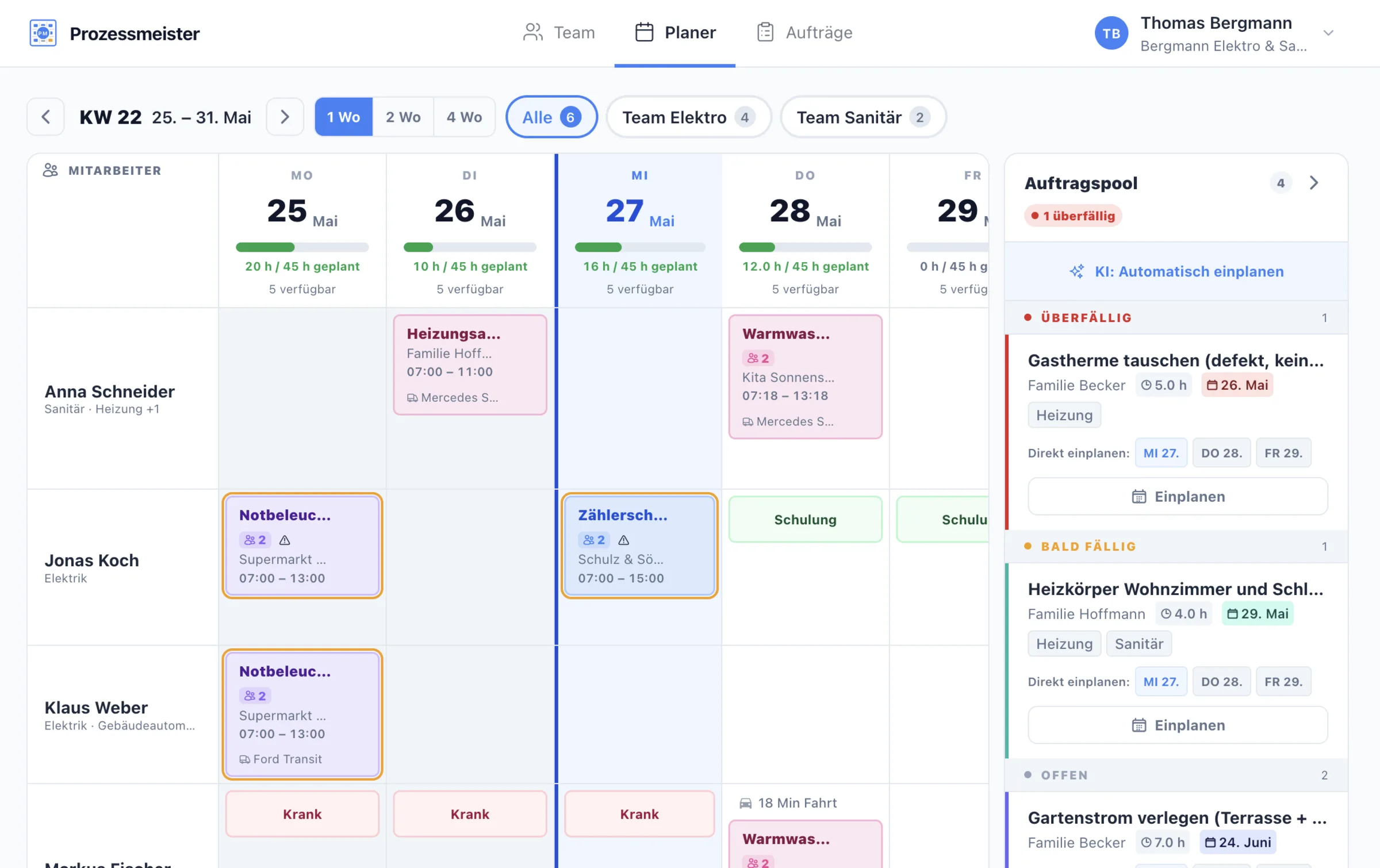Go to previous week with left arrow
The image size is (1380, 868).
46,117
